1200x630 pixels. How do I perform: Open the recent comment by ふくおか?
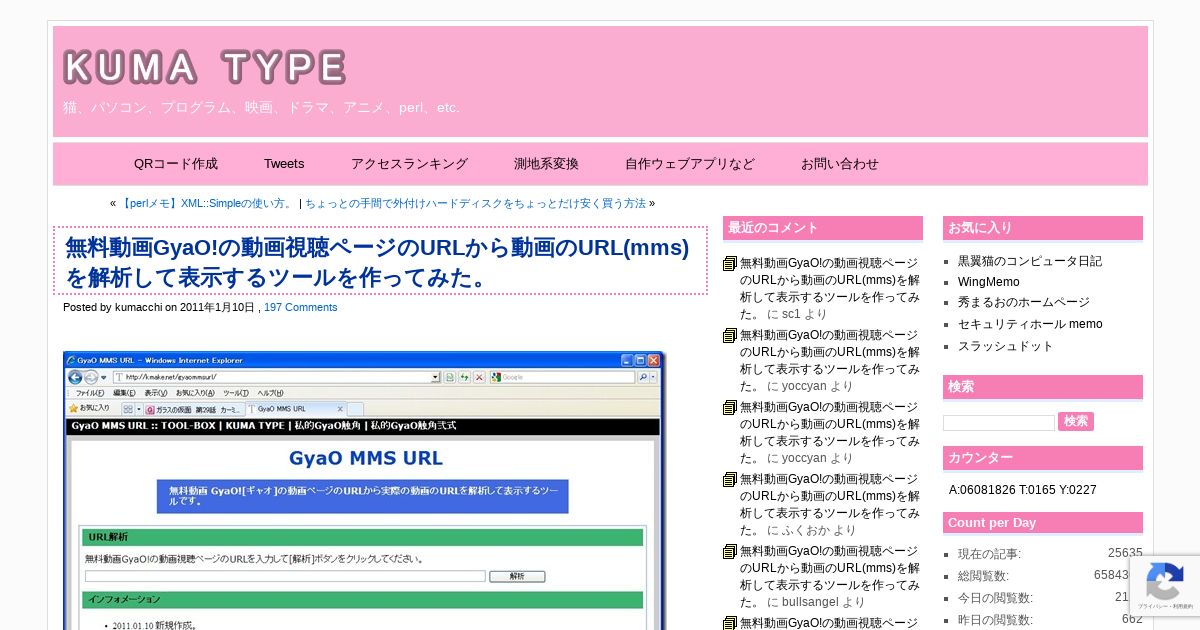[829, 504]
